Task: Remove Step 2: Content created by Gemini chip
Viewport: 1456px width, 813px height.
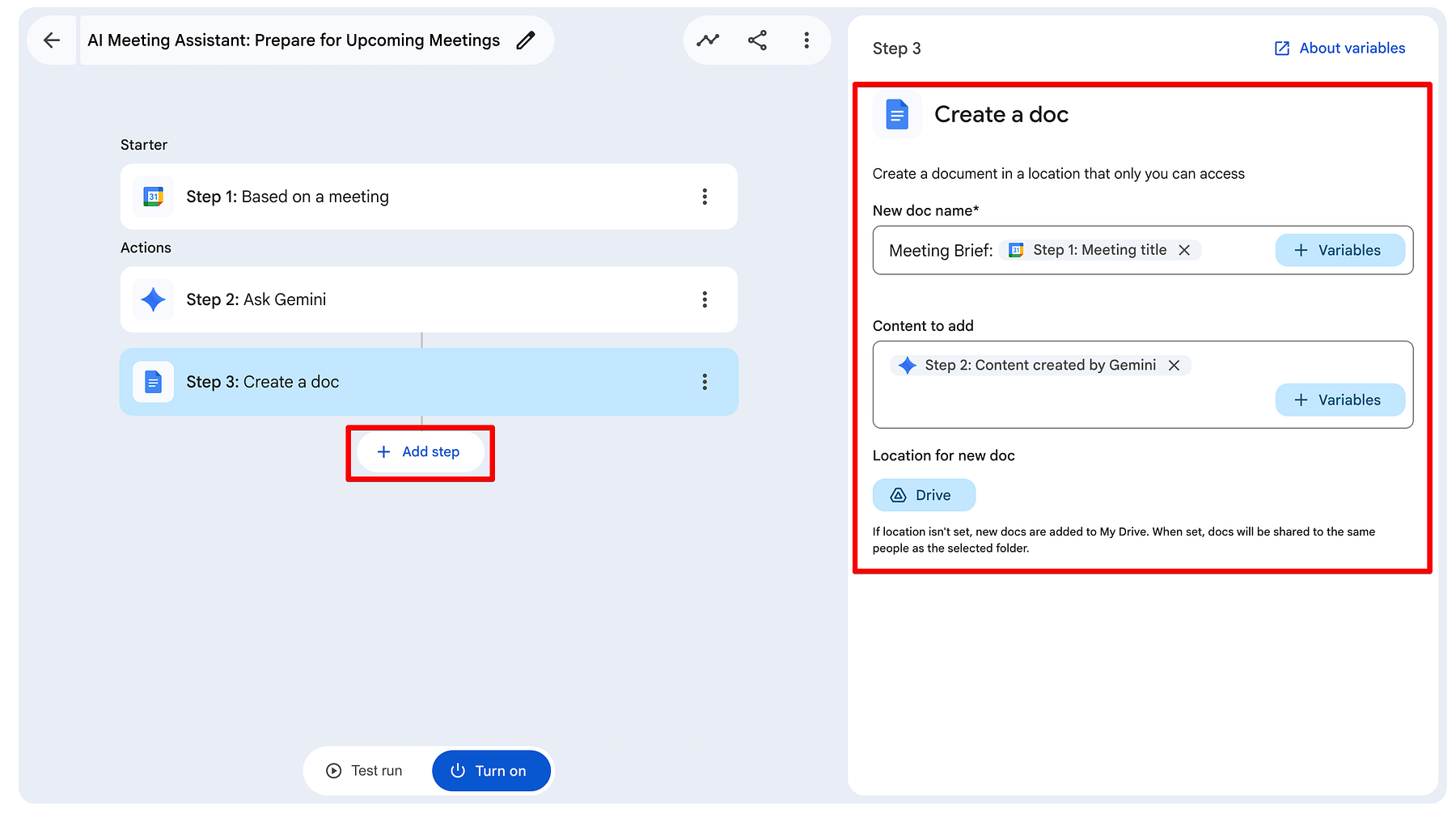Action: tap(1174, 366)
